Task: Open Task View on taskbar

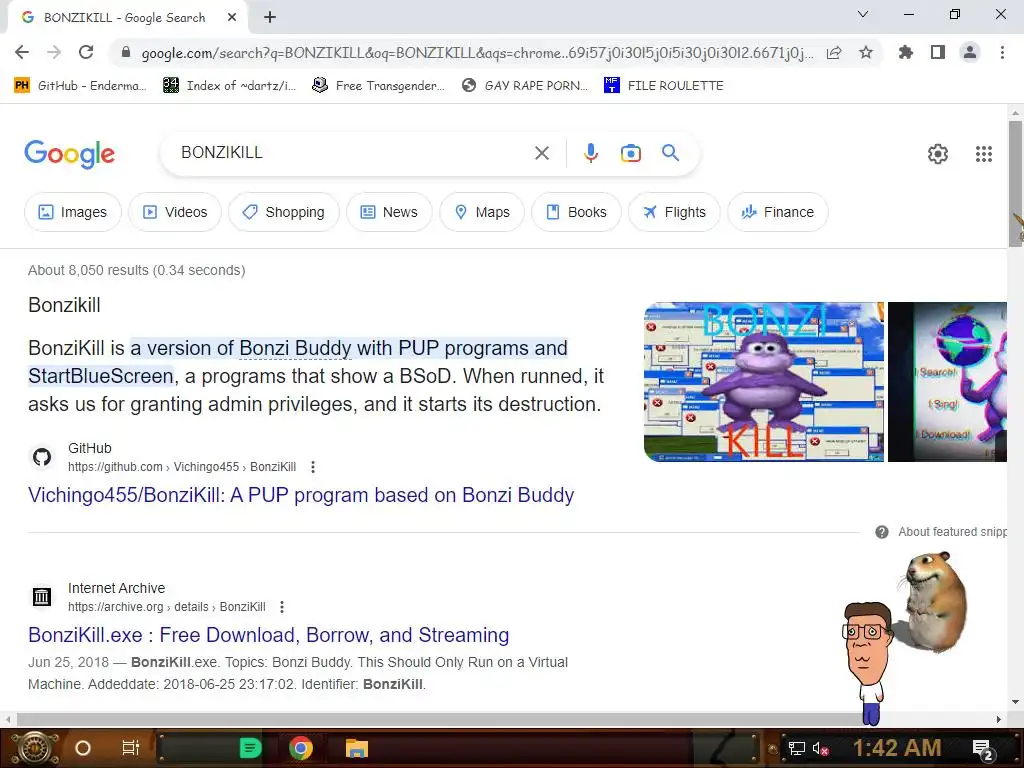Action: coord(131,748)
